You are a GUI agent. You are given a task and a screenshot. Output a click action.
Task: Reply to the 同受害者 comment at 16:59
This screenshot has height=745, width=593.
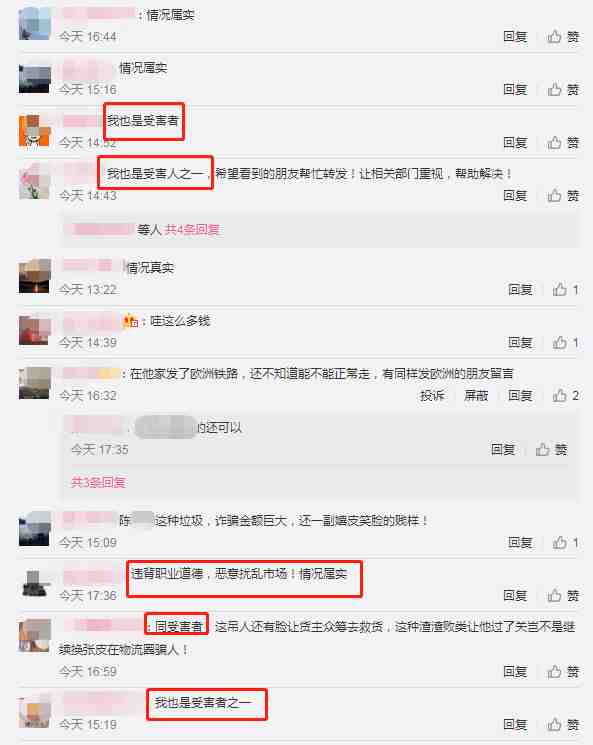tap(516, 671)
